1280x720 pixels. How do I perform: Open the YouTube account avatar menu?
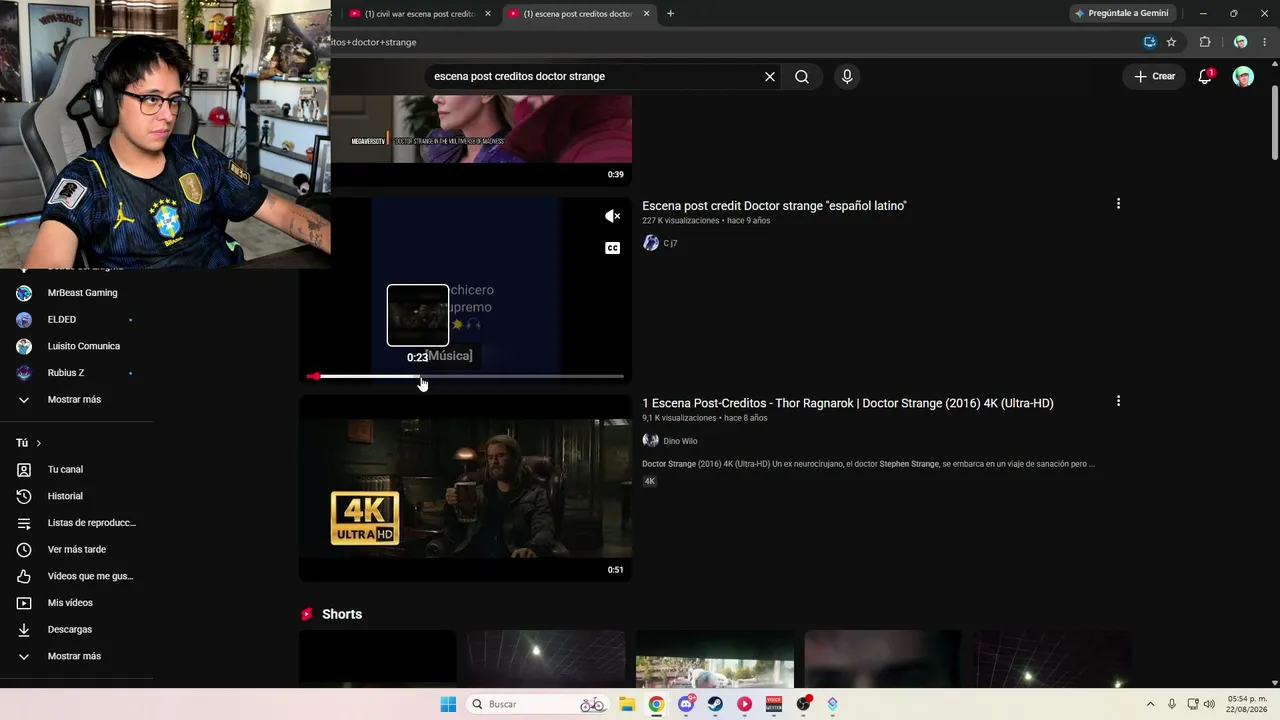(1243, 76)
